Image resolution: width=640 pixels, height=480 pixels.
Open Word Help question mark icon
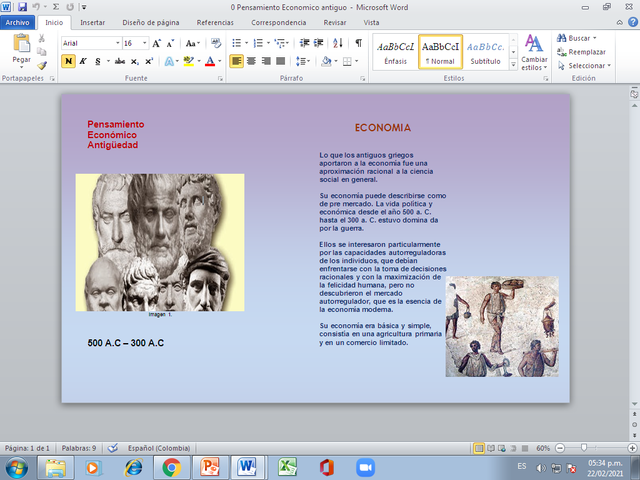[633, 22]
